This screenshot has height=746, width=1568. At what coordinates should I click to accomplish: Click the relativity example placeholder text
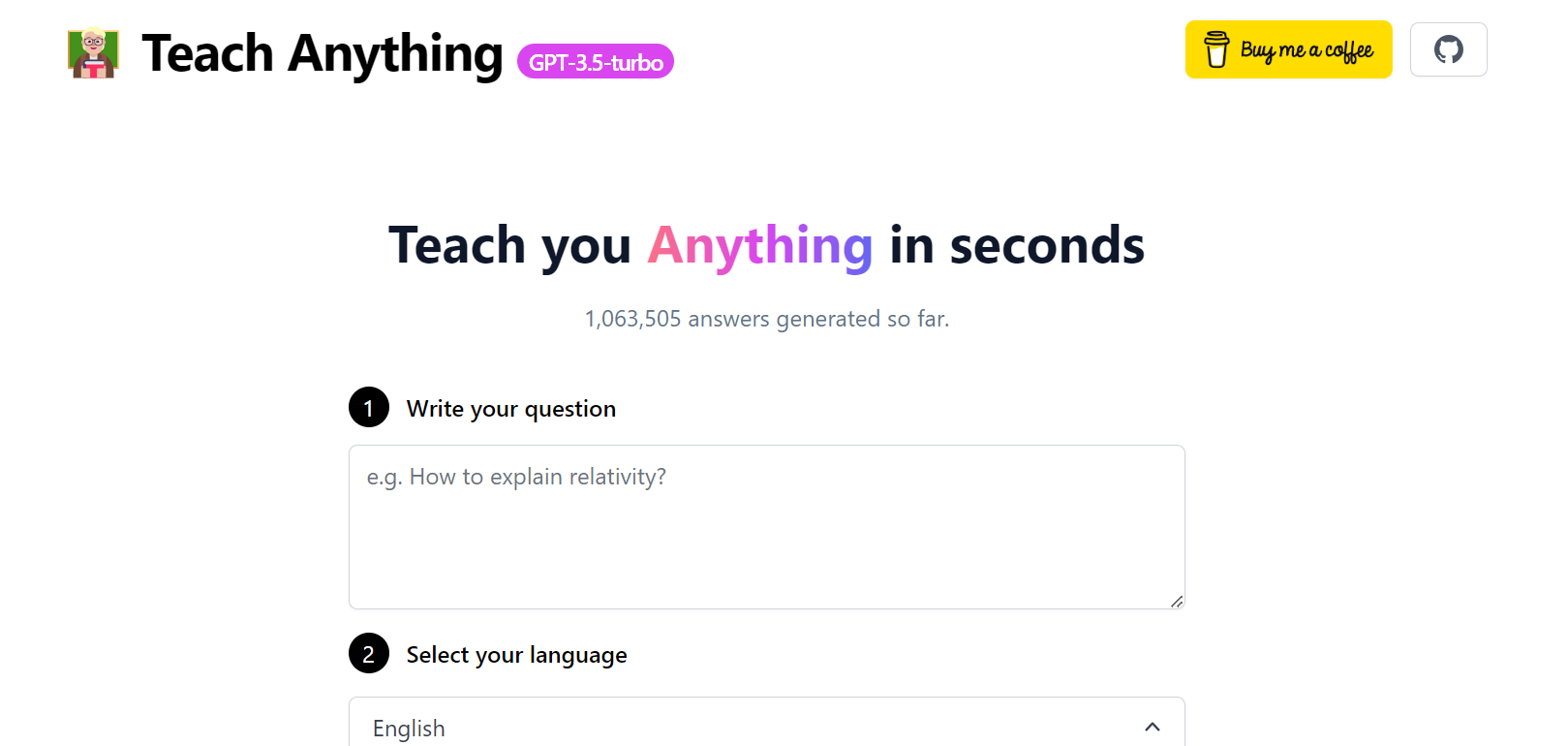[x=516, y=476]
